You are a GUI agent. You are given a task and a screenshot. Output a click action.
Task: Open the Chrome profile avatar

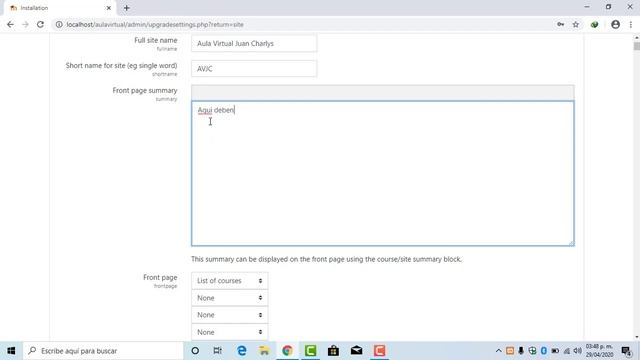point(616,24)
